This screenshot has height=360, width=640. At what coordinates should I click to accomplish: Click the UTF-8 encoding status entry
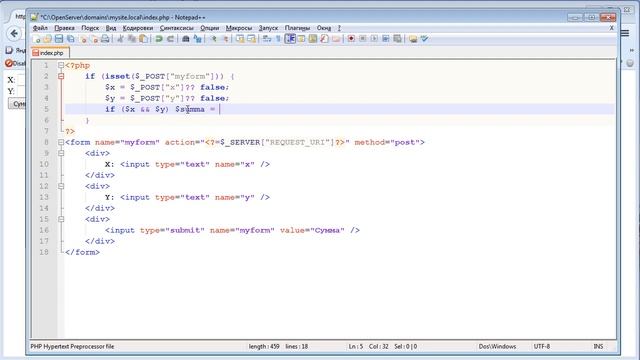[x=542, y=347]
